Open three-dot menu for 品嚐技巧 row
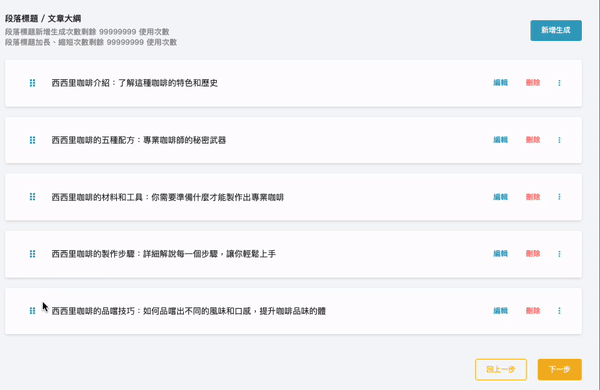 coord(559,311)
